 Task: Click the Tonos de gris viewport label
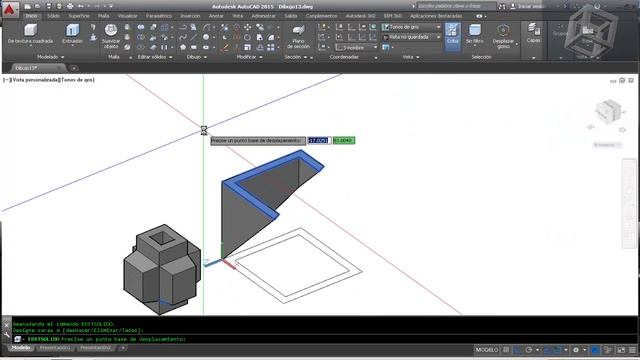[77, 80]
